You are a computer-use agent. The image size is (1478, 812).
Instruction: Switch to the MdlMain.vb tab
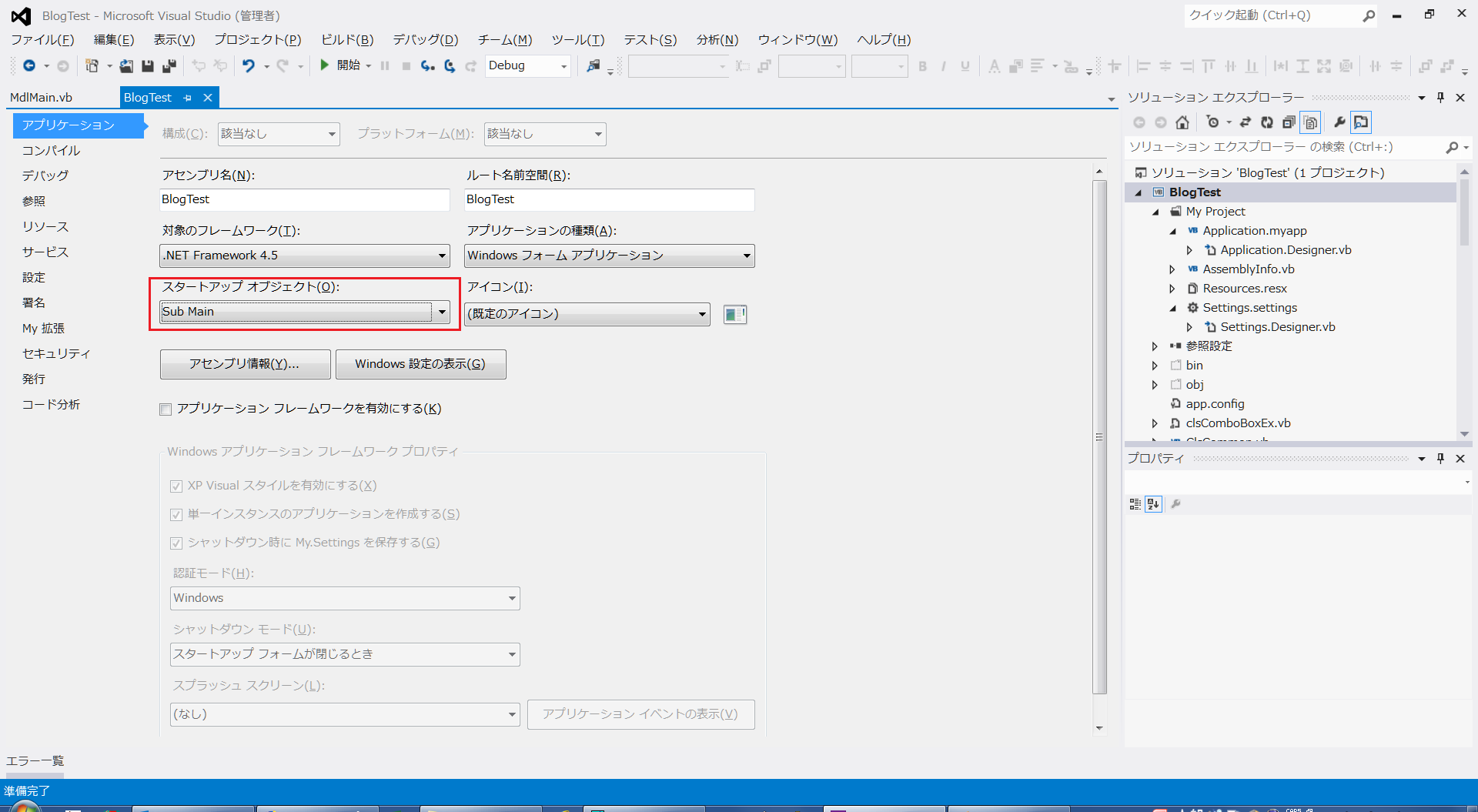coord(41,98)
